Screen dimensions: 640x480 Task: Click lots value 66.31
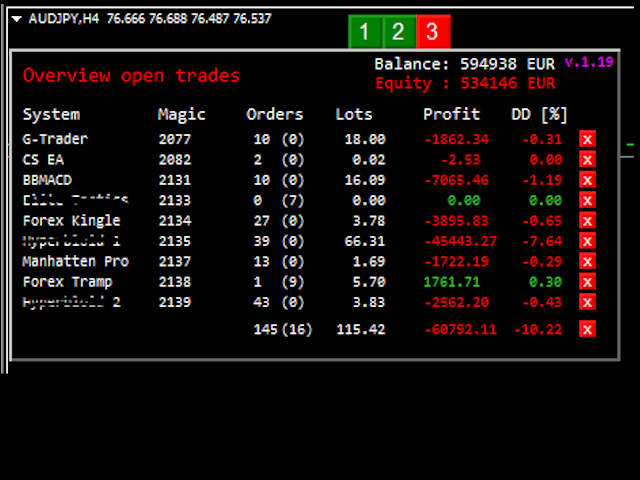tap(365, 241)
